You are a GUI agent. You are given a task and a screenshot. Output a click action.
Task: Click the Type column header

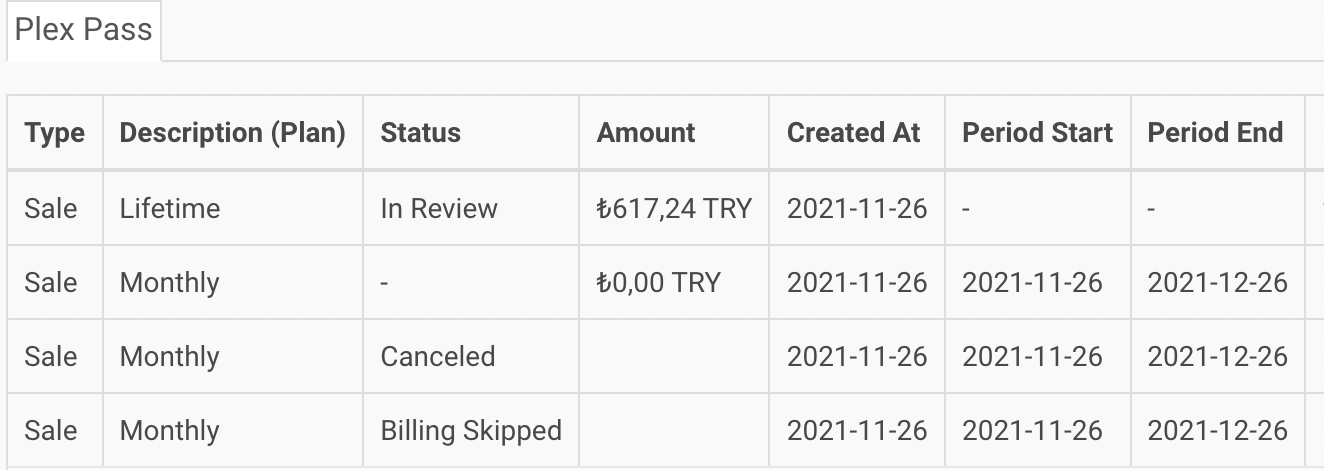click(55, 133)
